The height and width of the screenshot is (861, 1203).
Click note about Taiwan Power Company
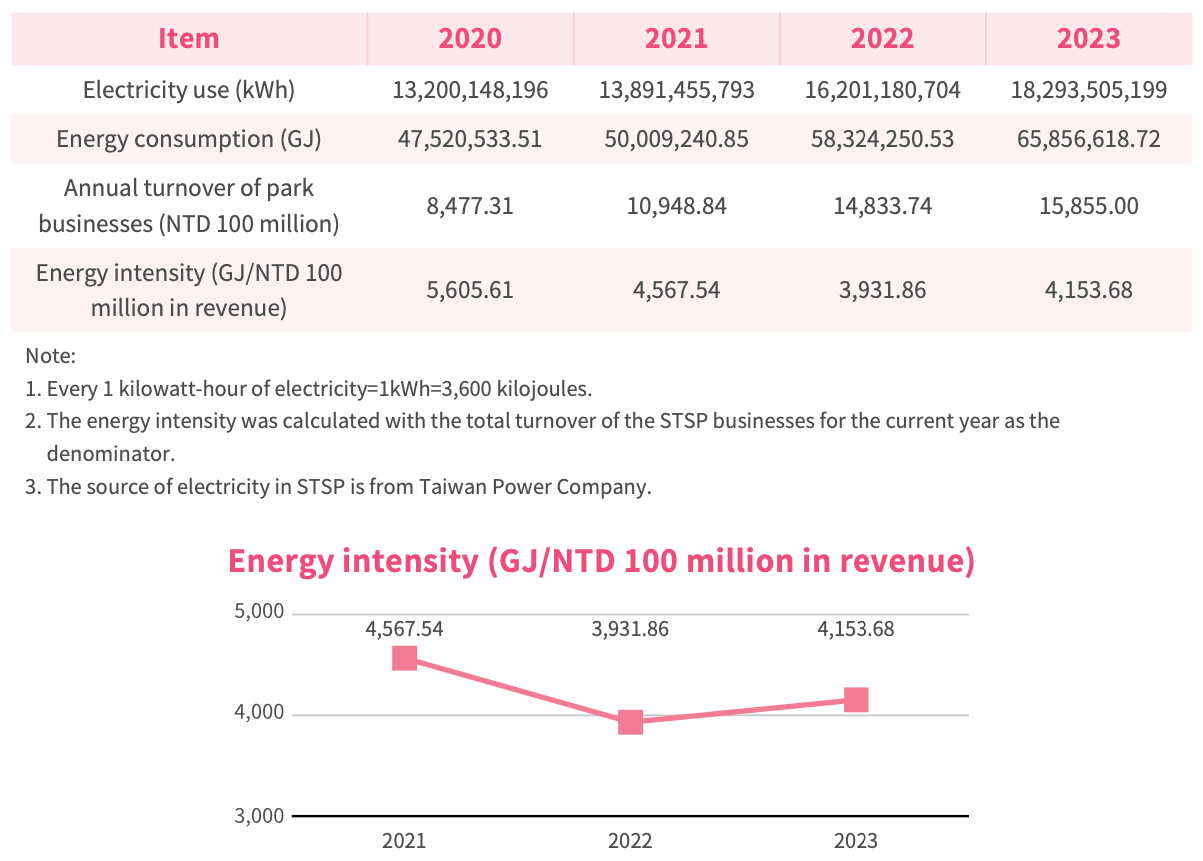pyautogui.click(x=338, y=488)
